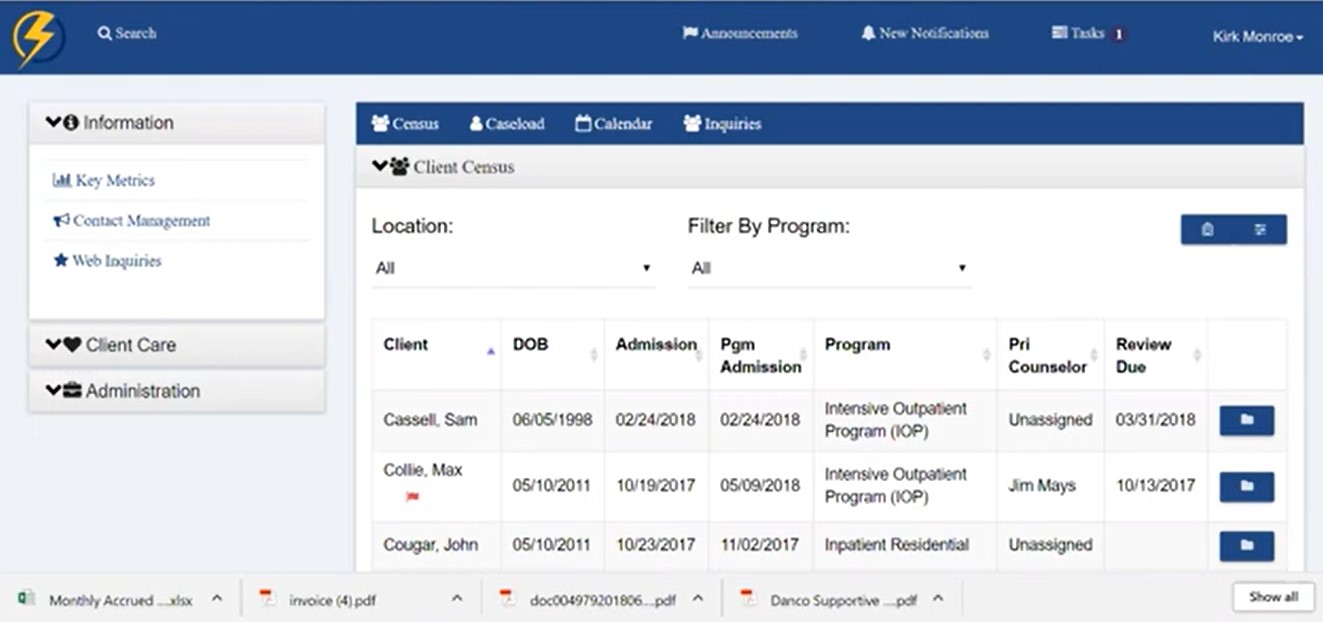The image size is (1323, 622).
Task: Click the filter settings icon button
Action: [x=1260, y=230]
